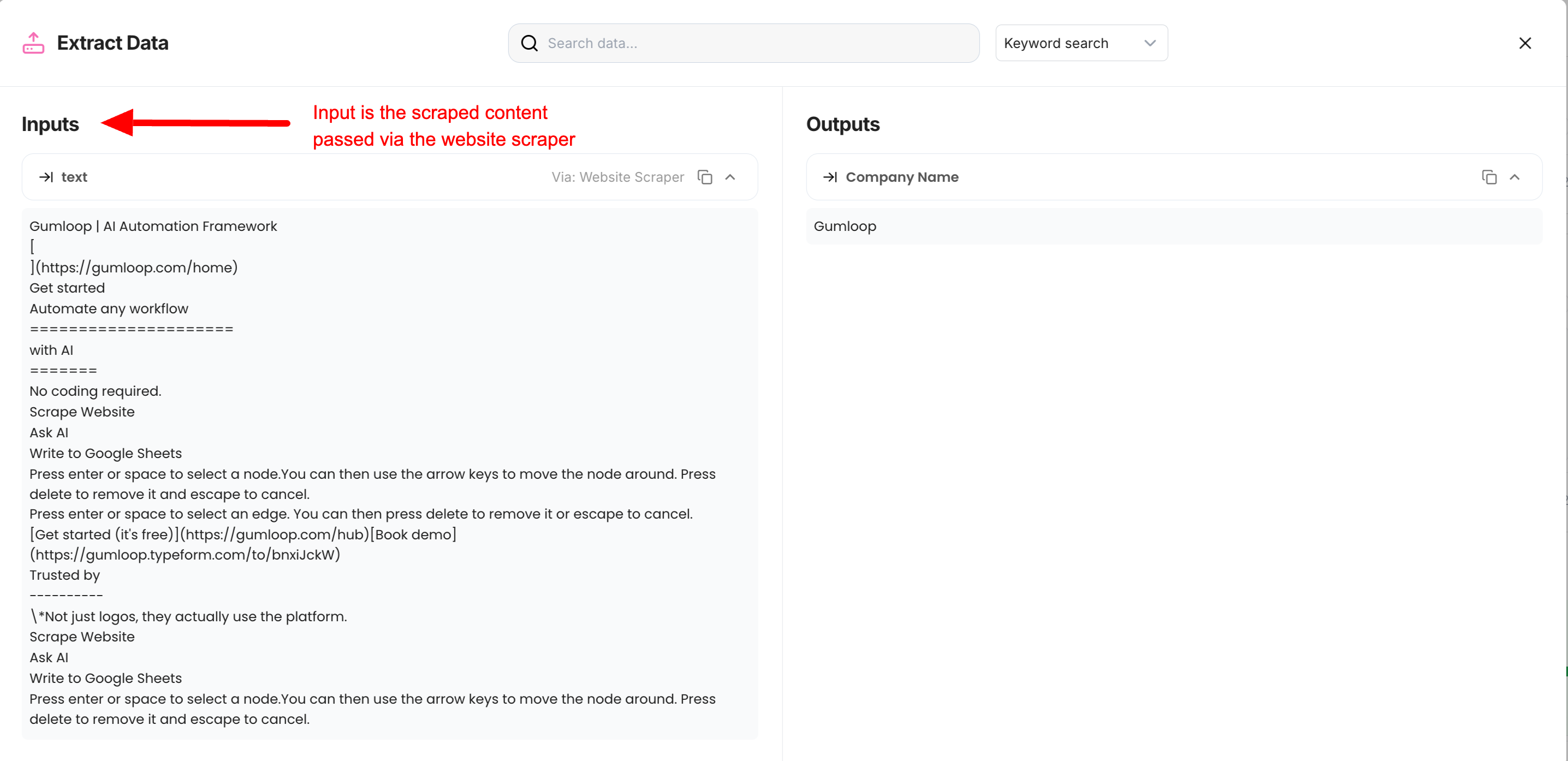Click the '[Get started (it's free)]' line
Screen dimensions: 1568x761
pyautogui.click(x=243, y=534)
